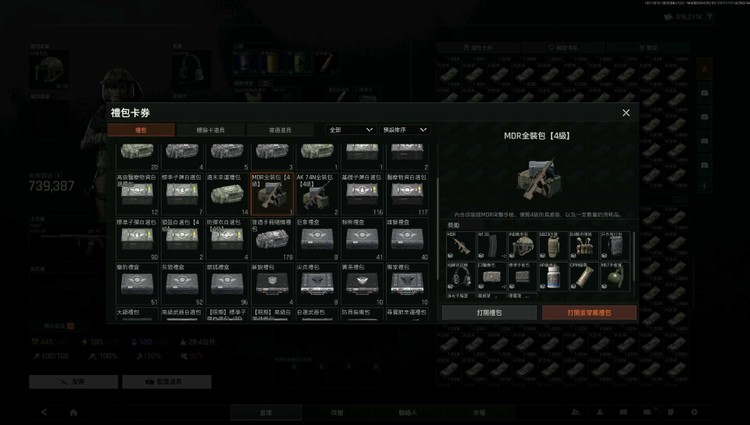Open the 倉庫 tab in the bottom navigation
Viewport: 750px width, 425px height.
click(x=266, y=413)
